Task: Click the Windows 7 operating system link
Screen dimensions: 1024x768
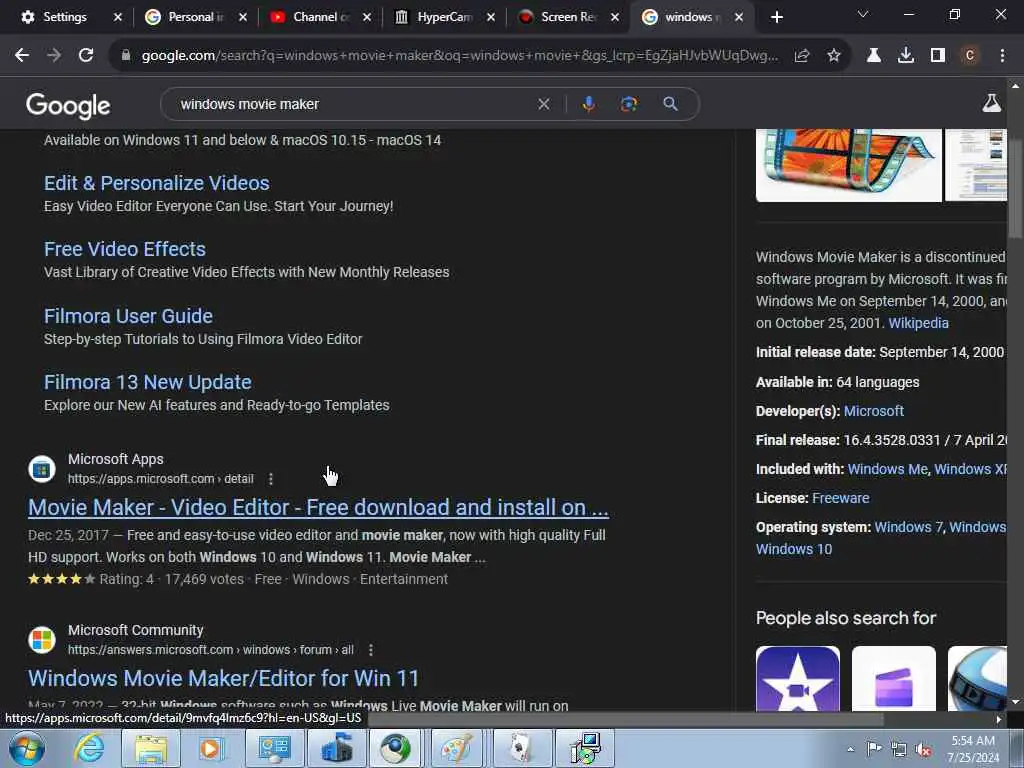Action: click(x=908, y=527)
